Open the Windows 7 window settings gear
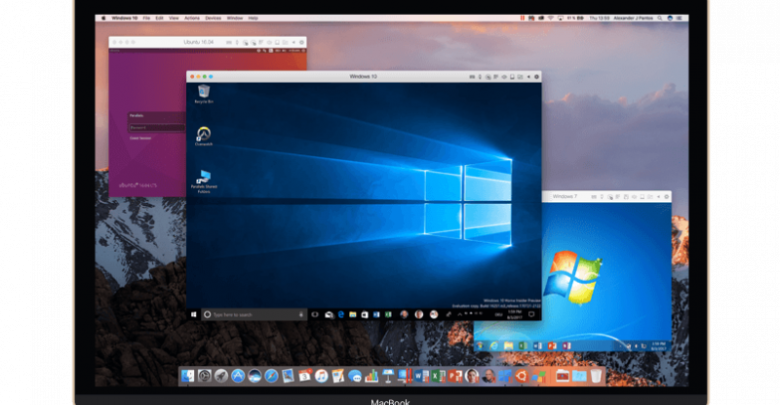The image size is (780, 405). 667,197
